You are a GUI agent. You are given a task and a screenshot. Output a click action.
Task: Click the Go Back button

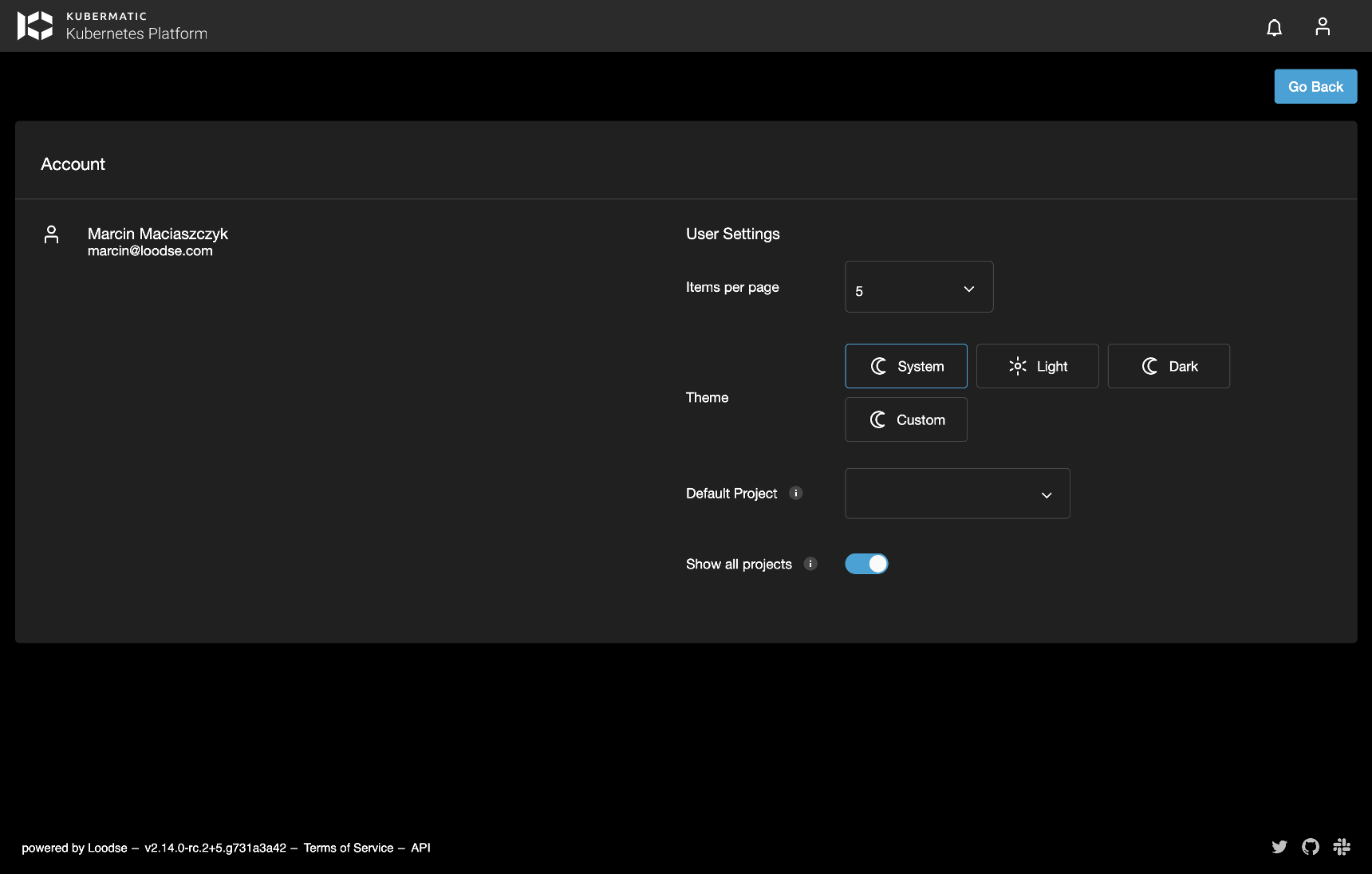point(1315,86)
